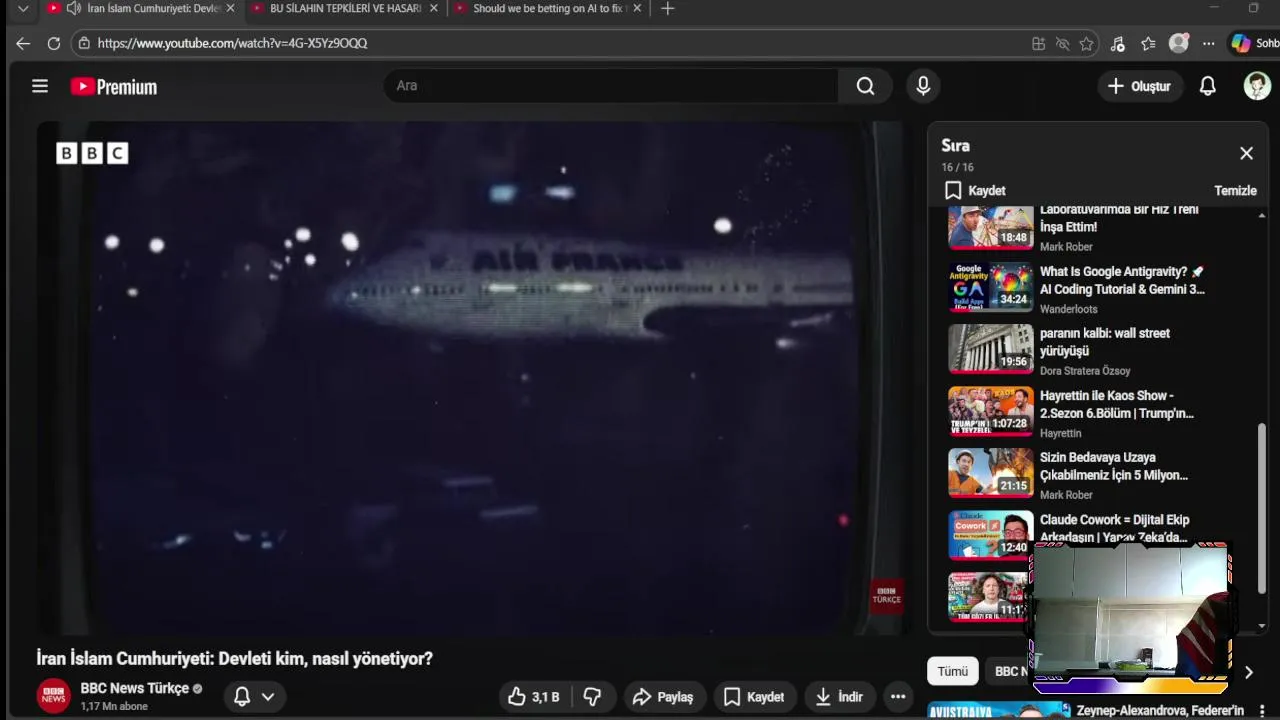Download the video with İndir
1280x720 pixels.
pyautogui.click(x=839, y=697)
